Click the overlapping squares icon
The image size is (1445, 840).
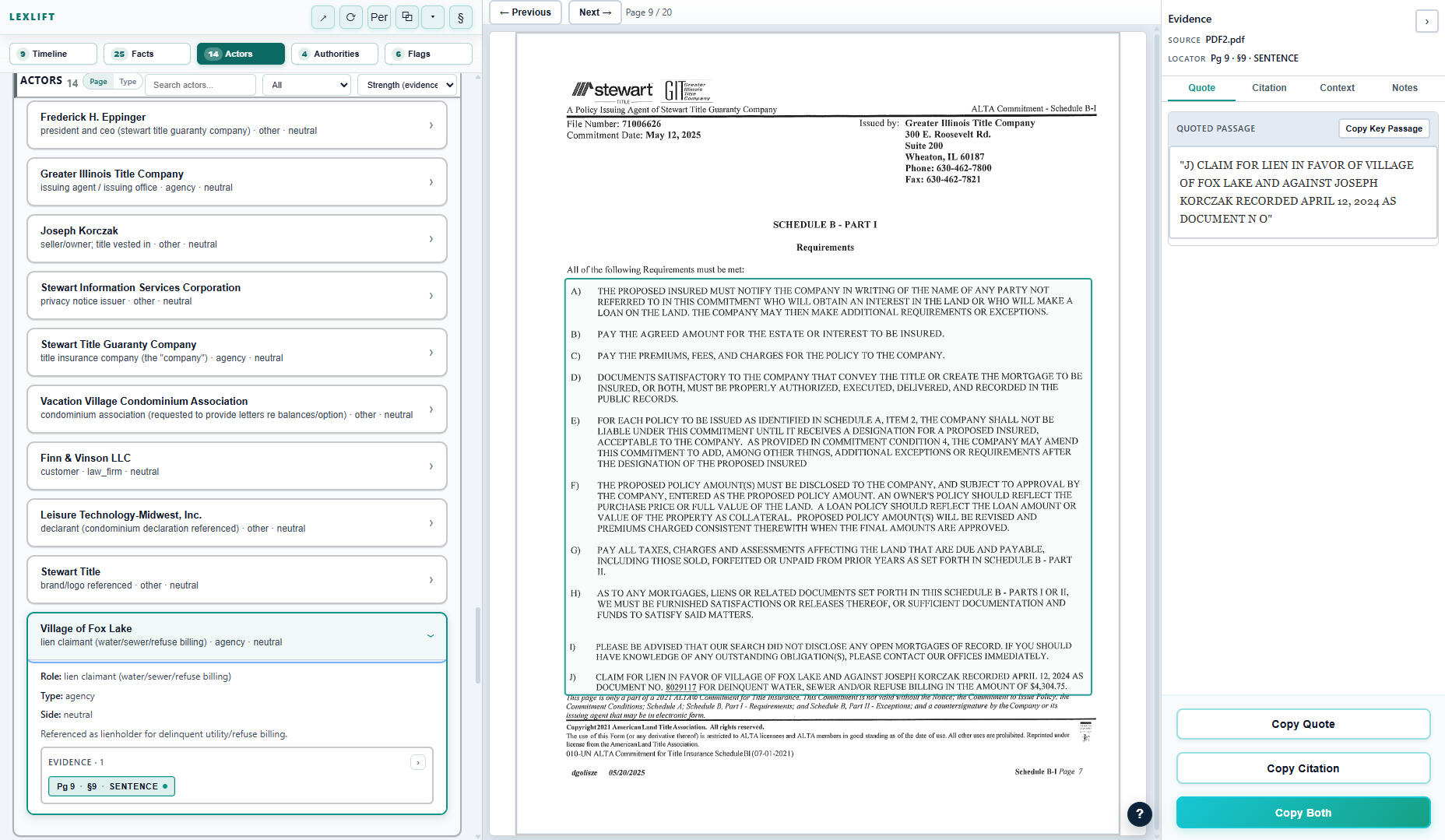tap(406, 17)
